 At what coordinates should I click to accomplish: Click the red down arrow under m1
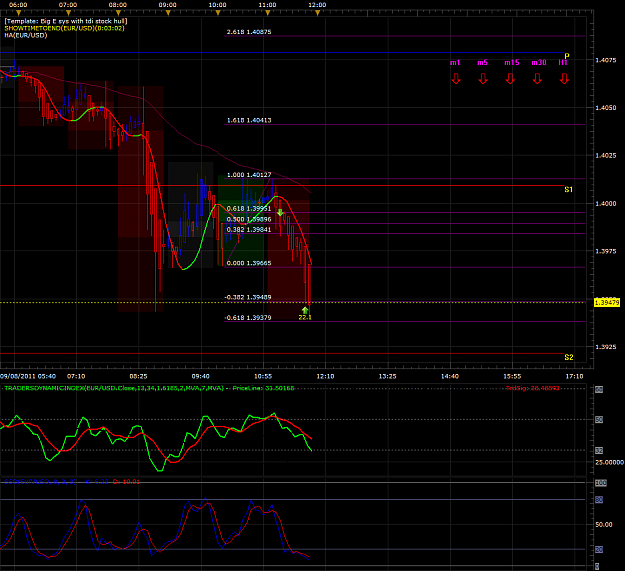(x=456, y=79)
